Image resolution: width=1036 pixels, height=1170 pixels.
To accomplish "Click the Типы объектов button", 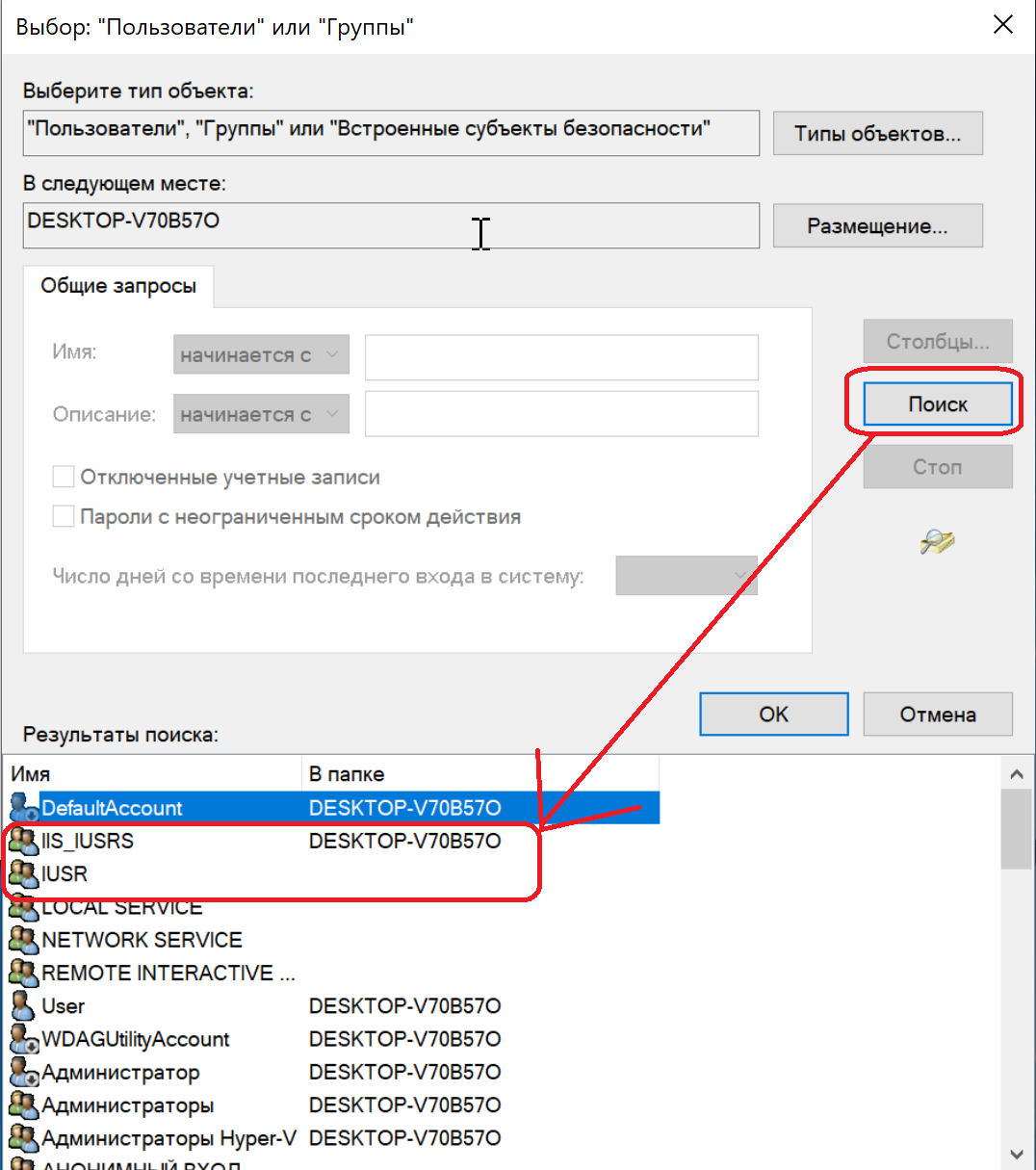I will 878,134.
